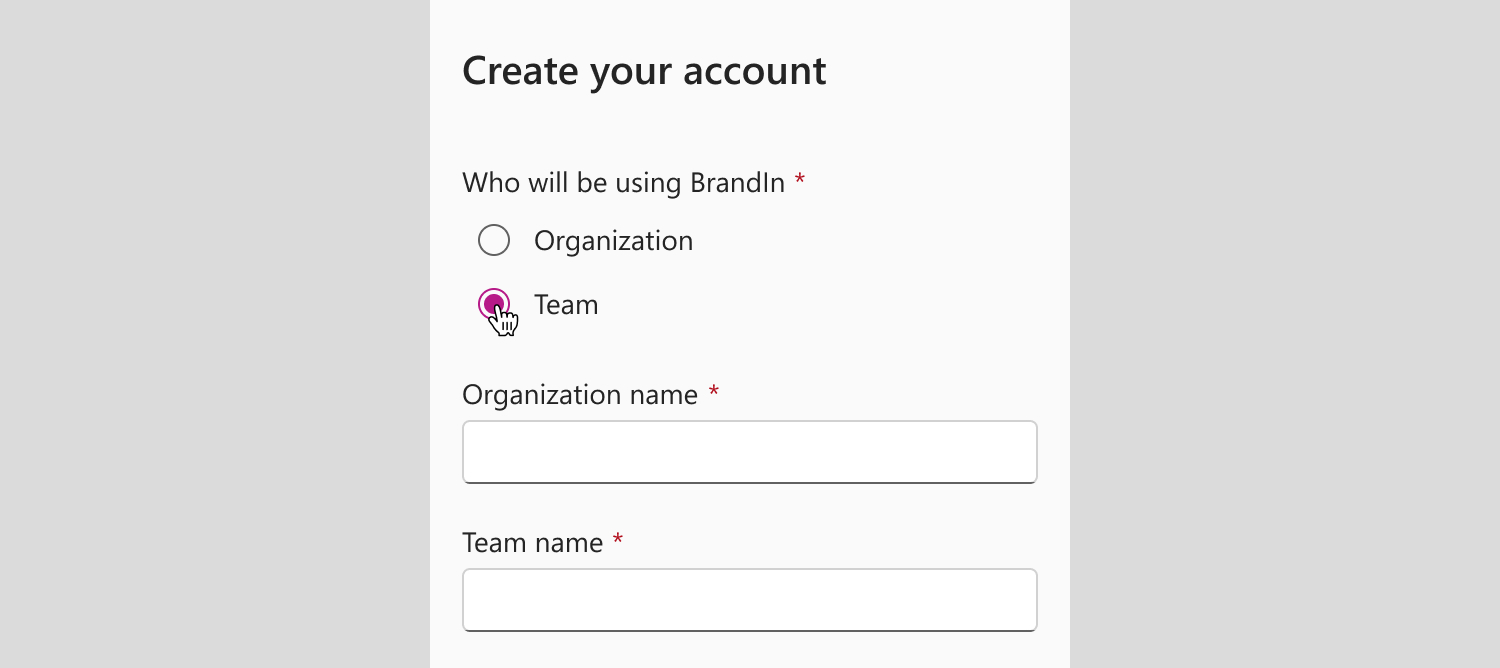
Task: Click the red asterisk beside Team name
Action: (x=618, y=540)
